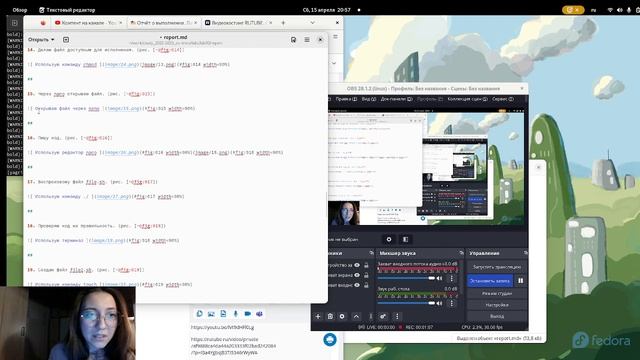Open clock and date in top bar
640x360 pixels.
327,10
